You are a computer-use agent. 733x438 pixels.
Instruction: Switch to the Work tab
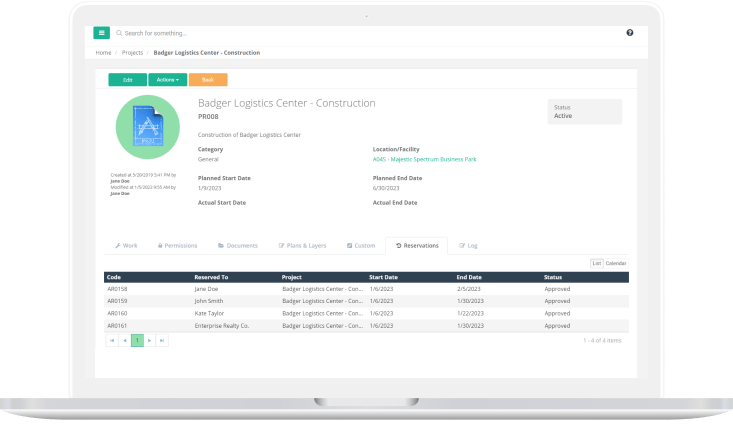click(126, 246)
